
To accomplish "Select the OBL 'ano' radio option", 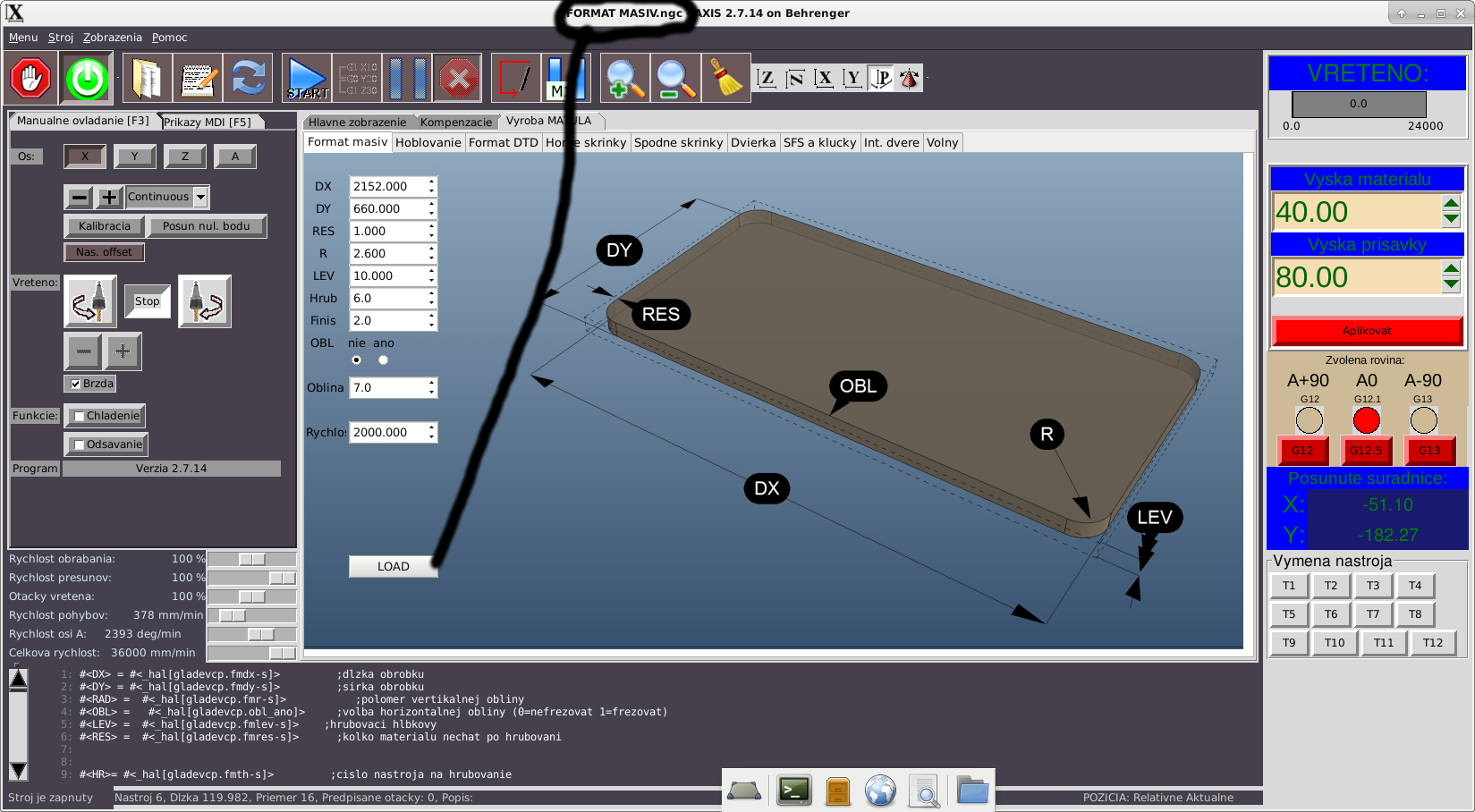I will point(384,360).
